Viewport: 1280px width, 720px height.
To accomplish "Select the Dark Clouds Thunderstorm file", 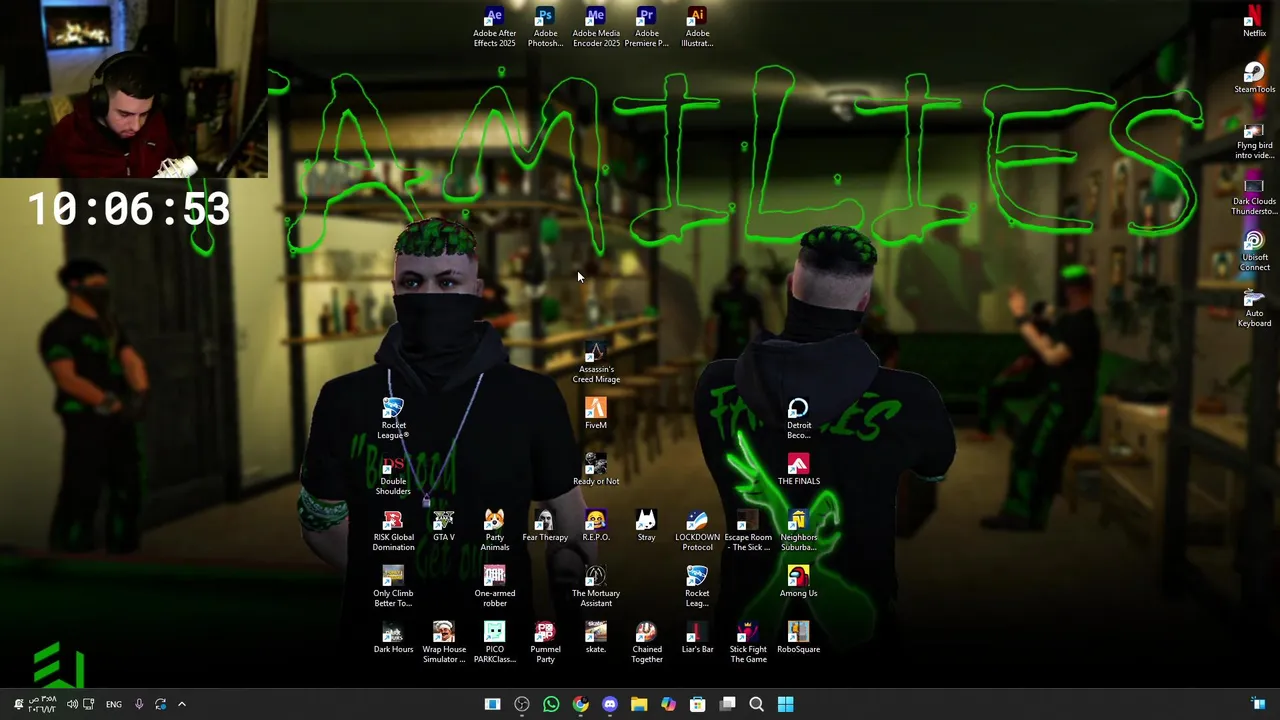I will [x=1254, y=196].
